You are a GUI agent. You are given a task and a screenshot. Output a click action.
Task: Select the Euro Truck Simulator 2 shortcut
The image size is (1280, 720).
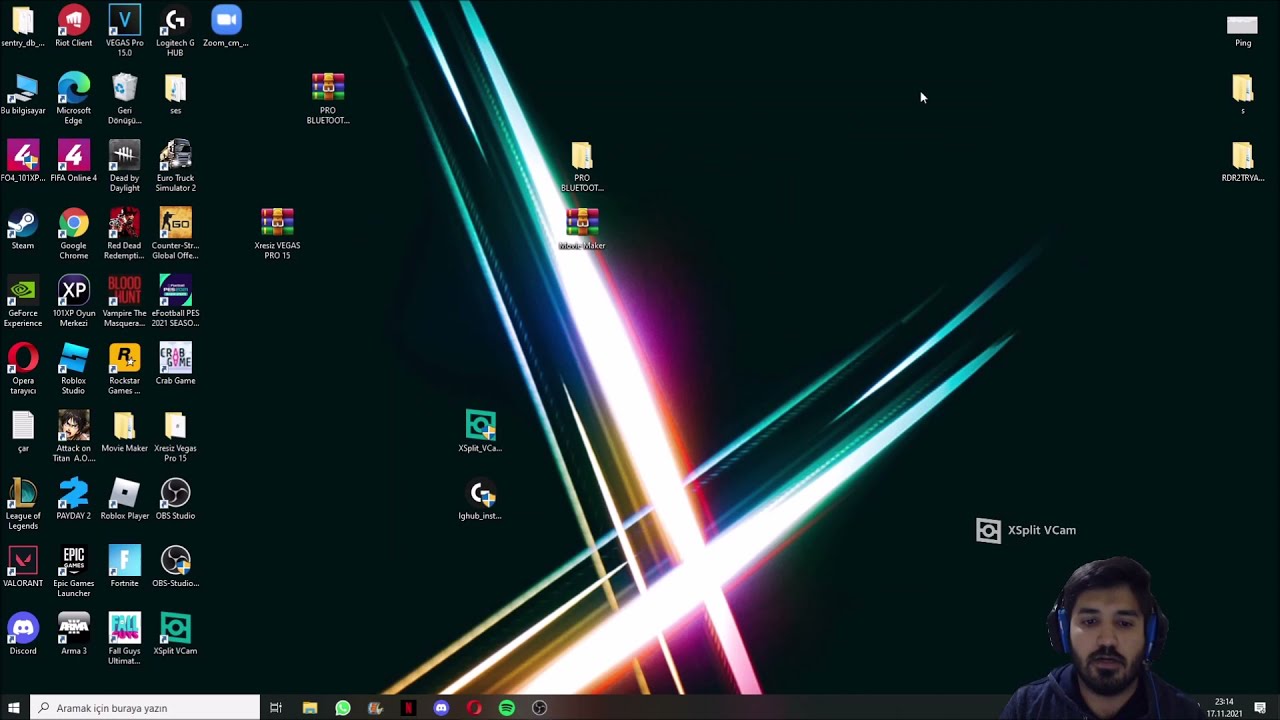point(175,167)
